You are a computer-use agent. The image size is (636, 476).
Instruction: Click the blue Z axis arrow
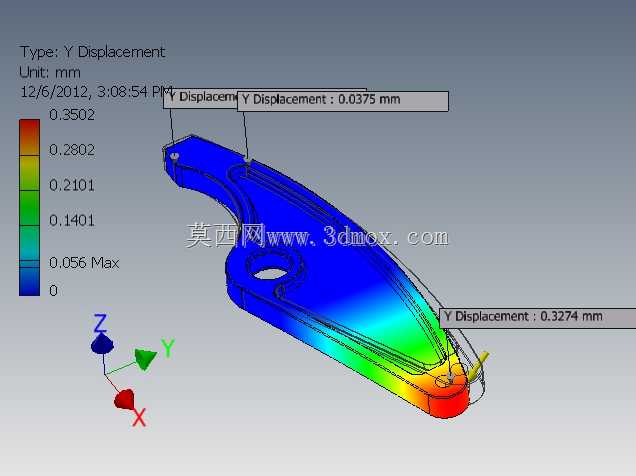[x=102, y=344]
